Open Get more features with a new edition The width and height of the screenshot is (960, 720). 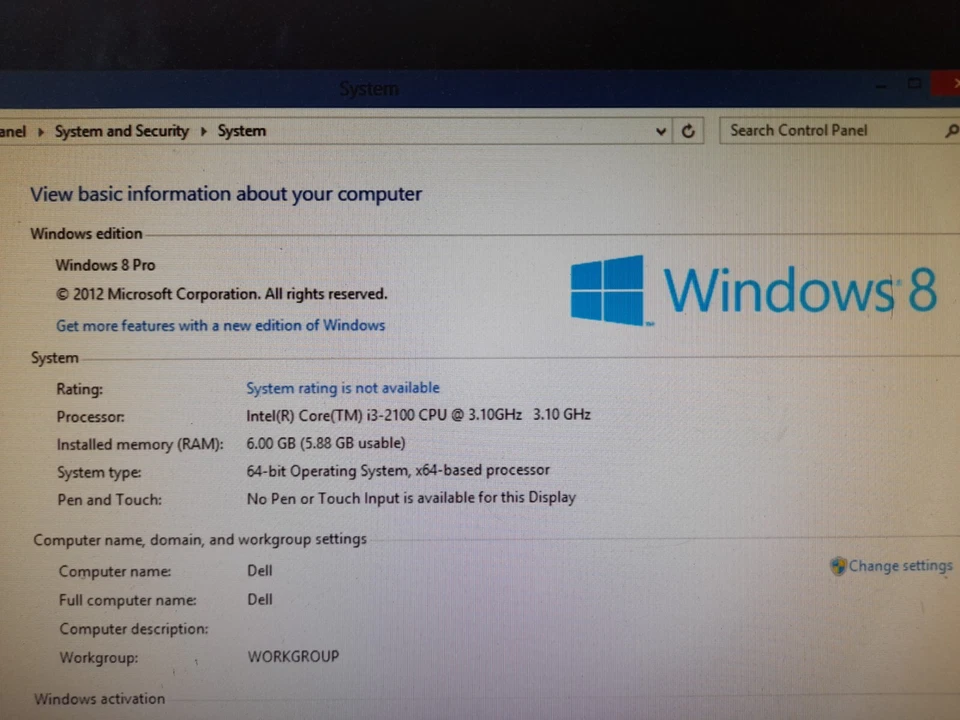tap(220, 325)
